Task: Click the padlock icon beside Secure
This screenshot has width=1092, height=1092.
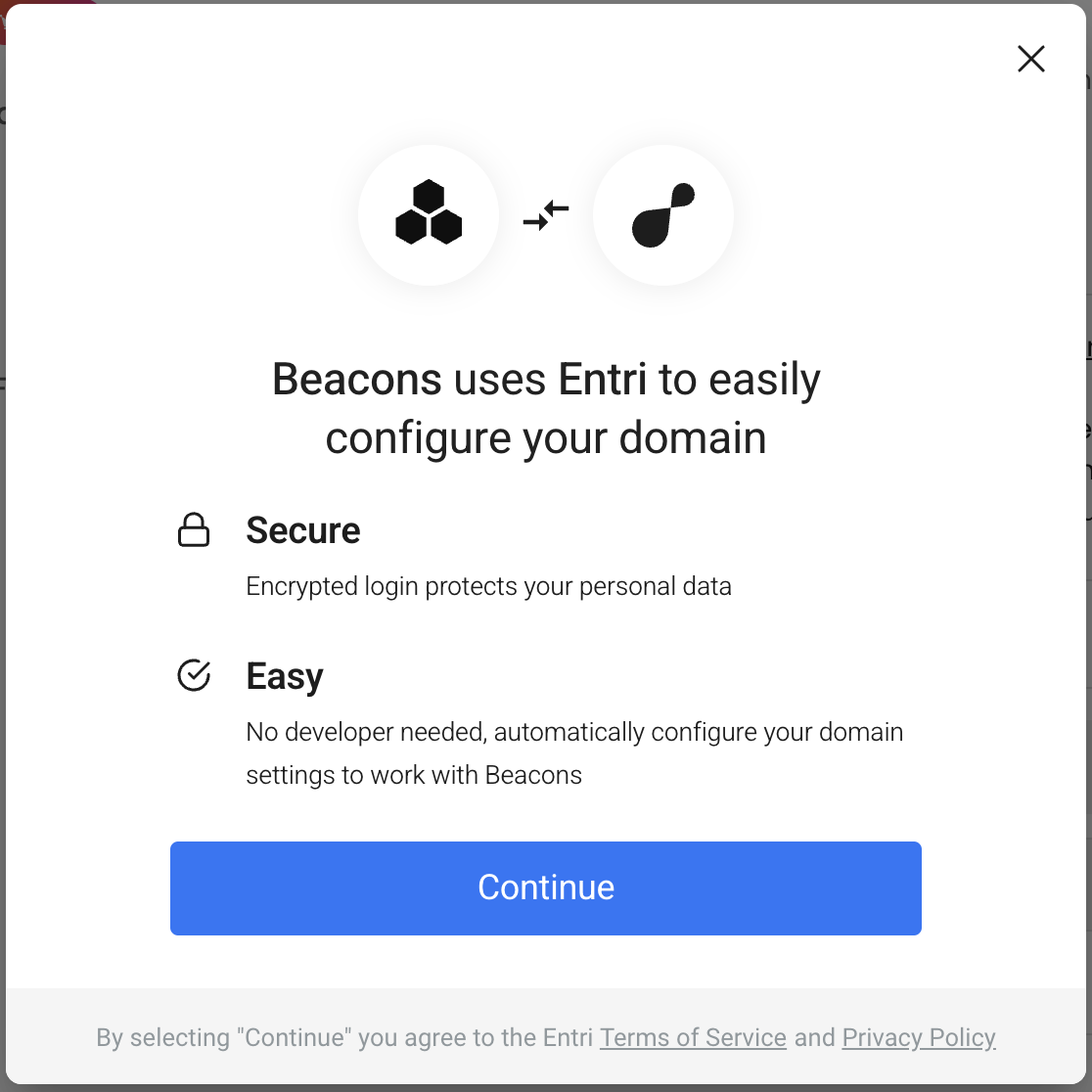Action: coord(194,530)
